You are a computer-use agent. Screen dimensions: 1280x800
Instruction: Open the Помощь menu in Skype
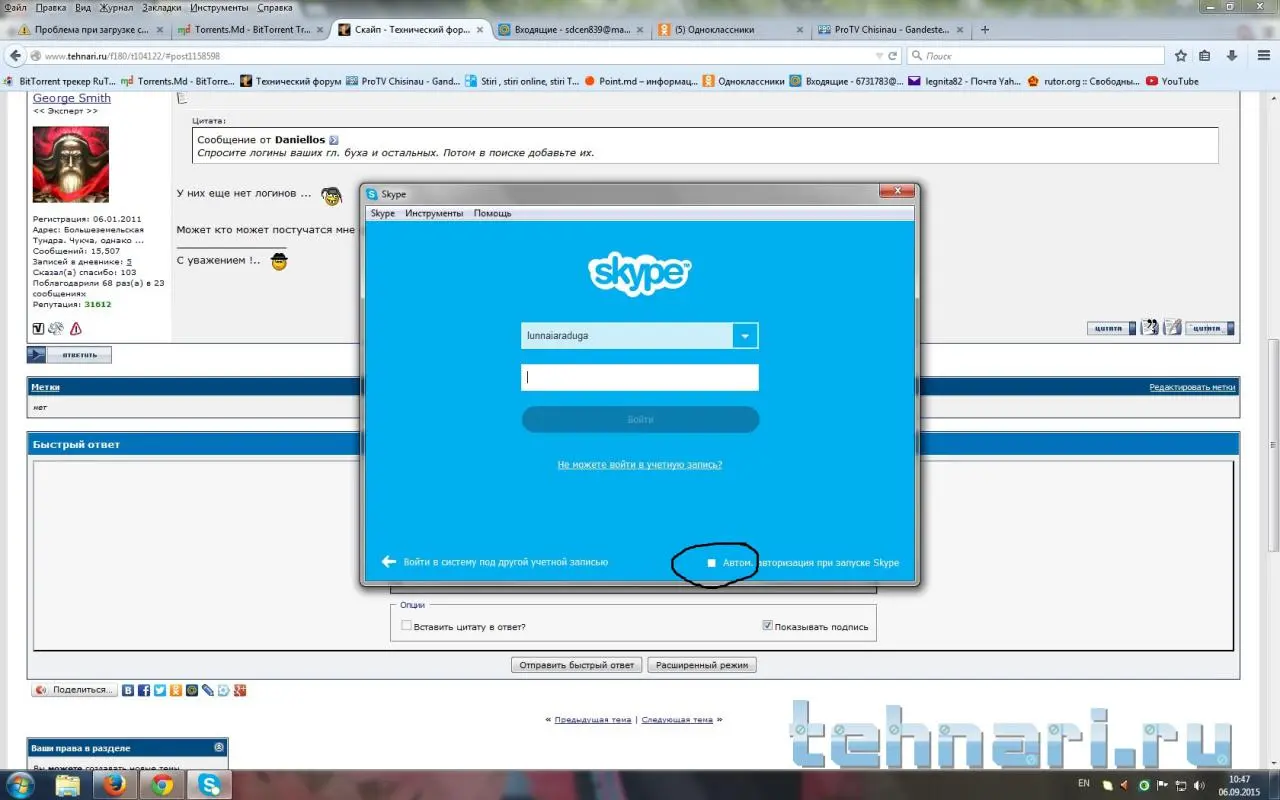pyautogui.click(x=492, y=213)
